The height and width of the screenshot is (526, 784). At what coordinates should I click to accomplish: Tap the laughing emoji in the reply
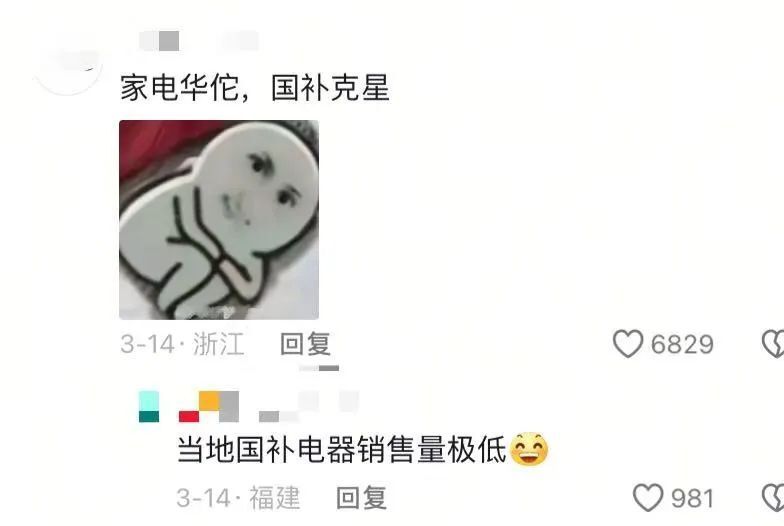pos(528,448)
